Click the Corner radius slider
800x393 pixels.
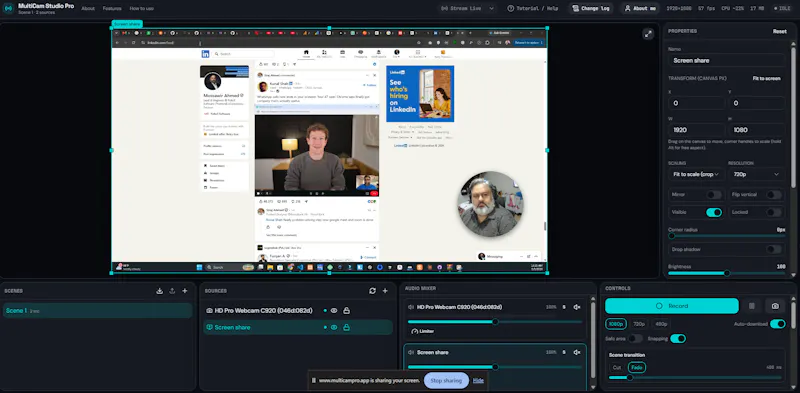click(x=727, y=236)
